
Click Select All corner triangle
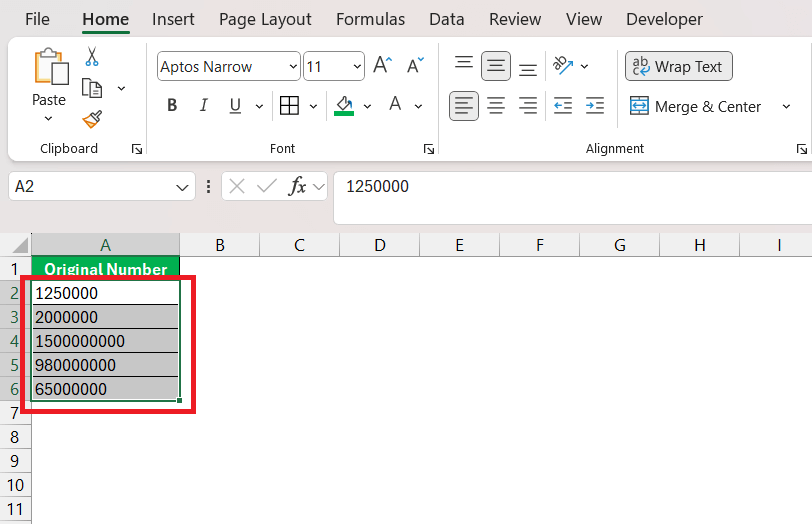point(20,245)
